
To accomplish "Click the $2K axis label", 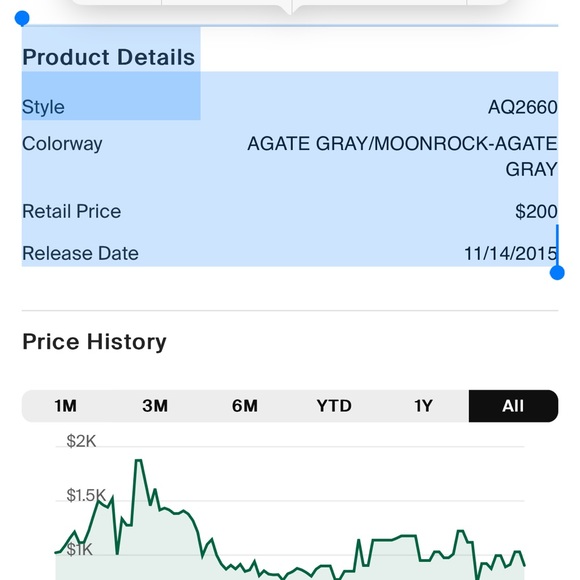I will [81, 441].
